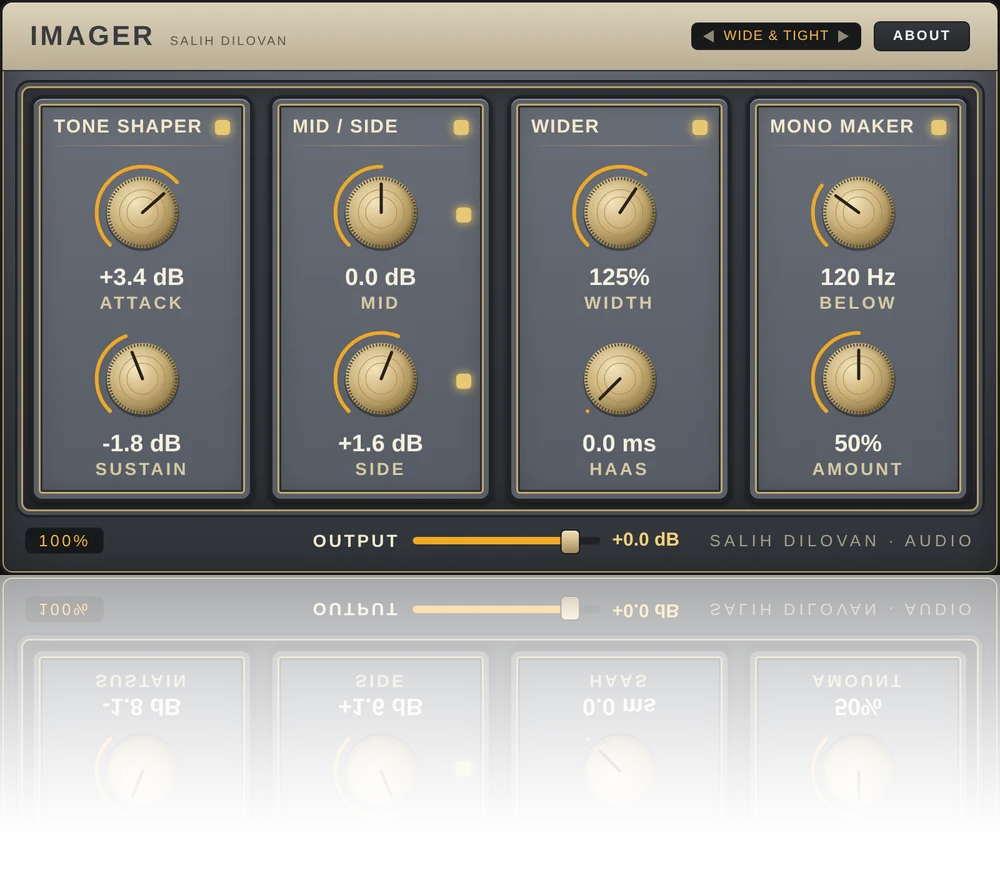Open the 100% UI scale selector
This screenshot has width=1000, height=891.
tap(64, 541)
